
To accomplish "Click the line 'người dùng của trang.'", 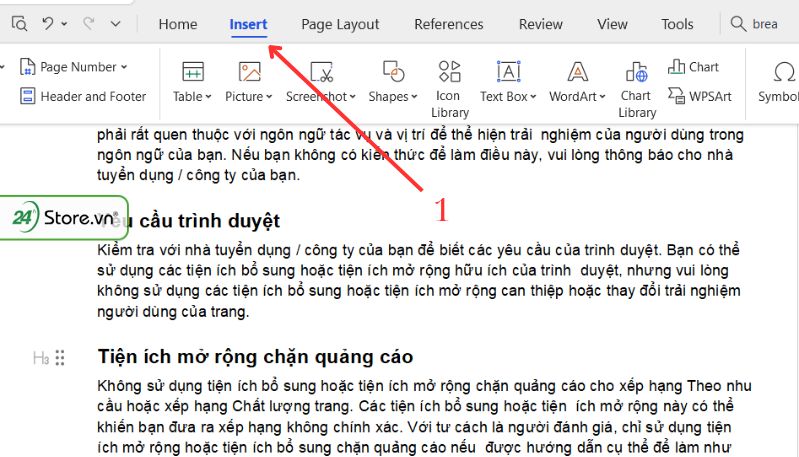I will (173, 312).
